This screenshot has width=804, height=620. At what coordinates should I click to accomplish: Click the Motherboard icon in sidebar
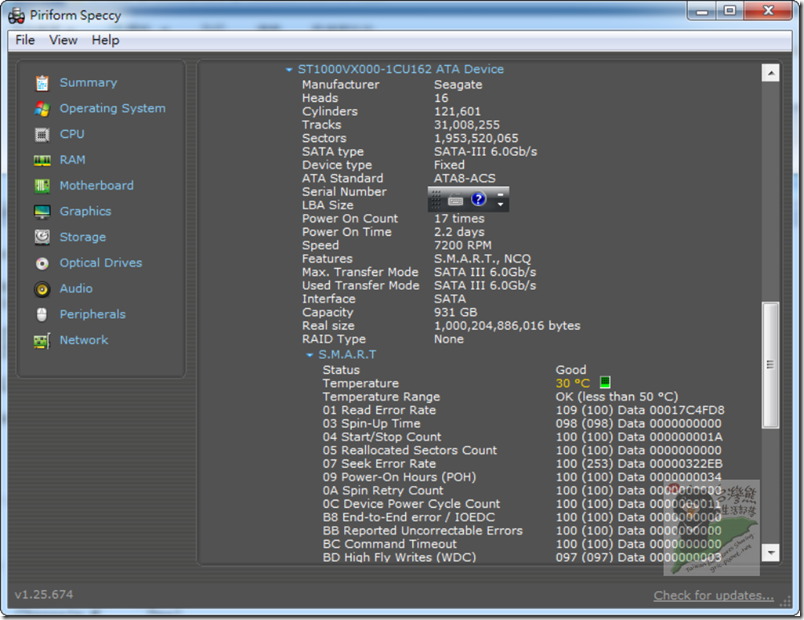point(42,186)
